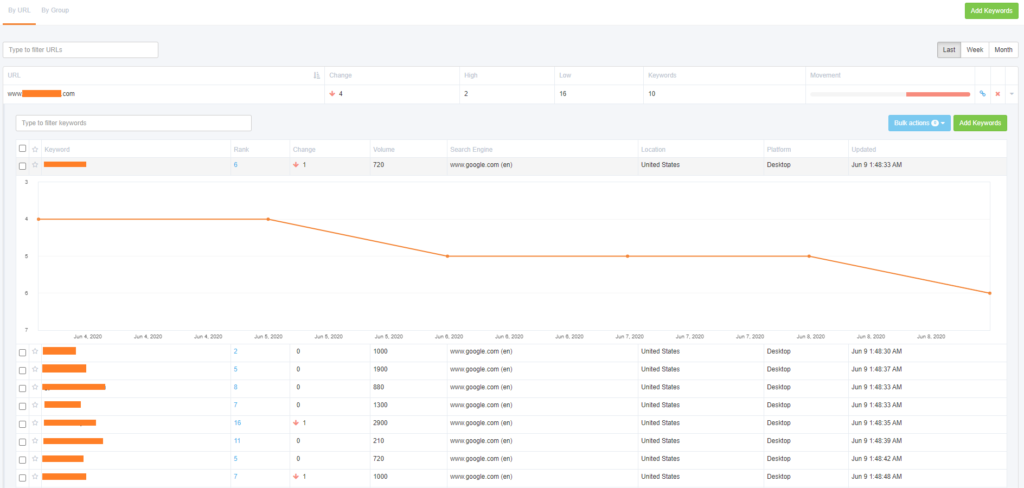Switch to the By URL tab
Image resolution: width=1024 pixels, height=488 pixels.
(x=19, y=10)
